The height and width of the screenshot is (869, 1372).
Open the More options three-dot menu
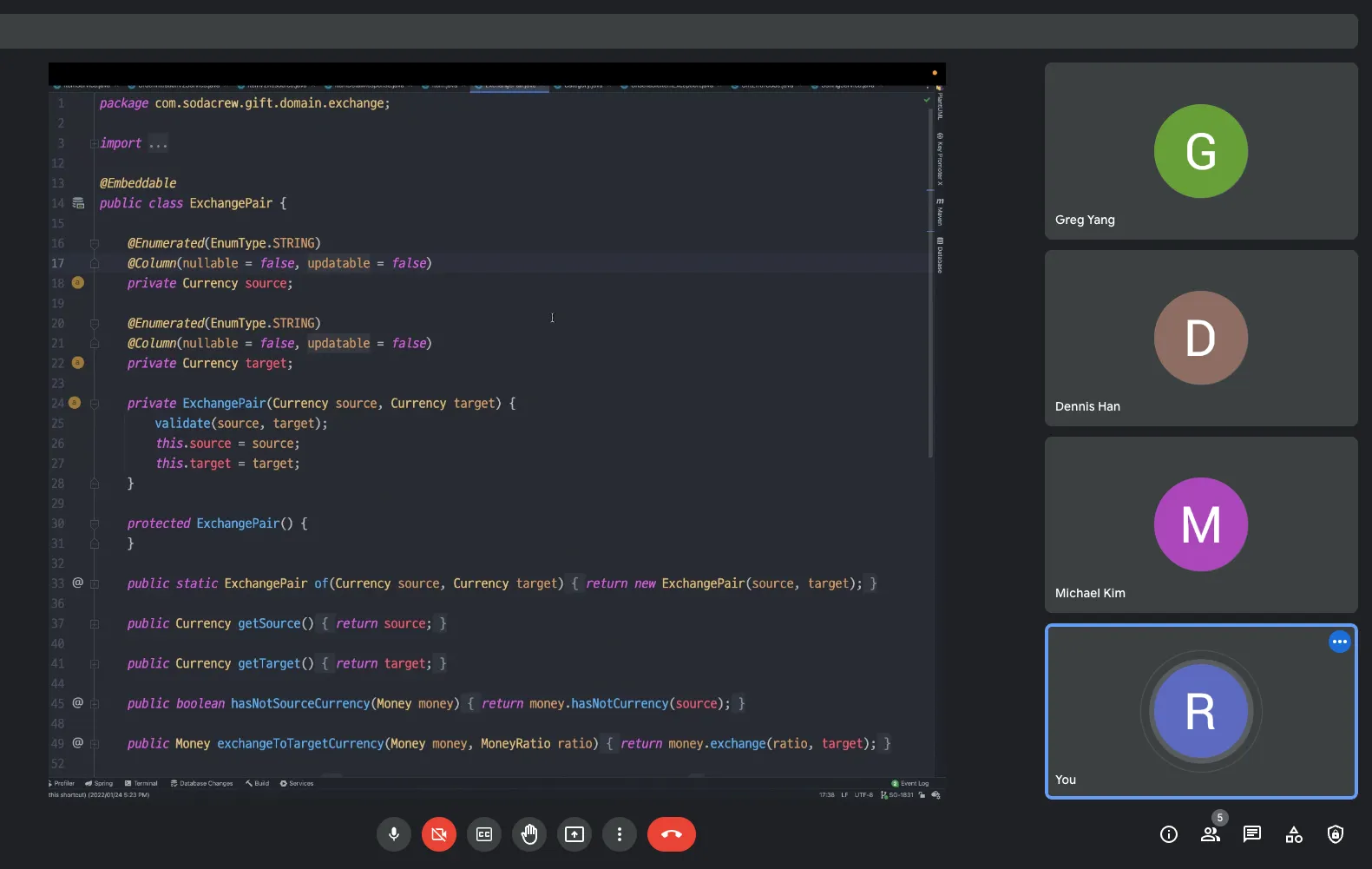tap(620, 834)
